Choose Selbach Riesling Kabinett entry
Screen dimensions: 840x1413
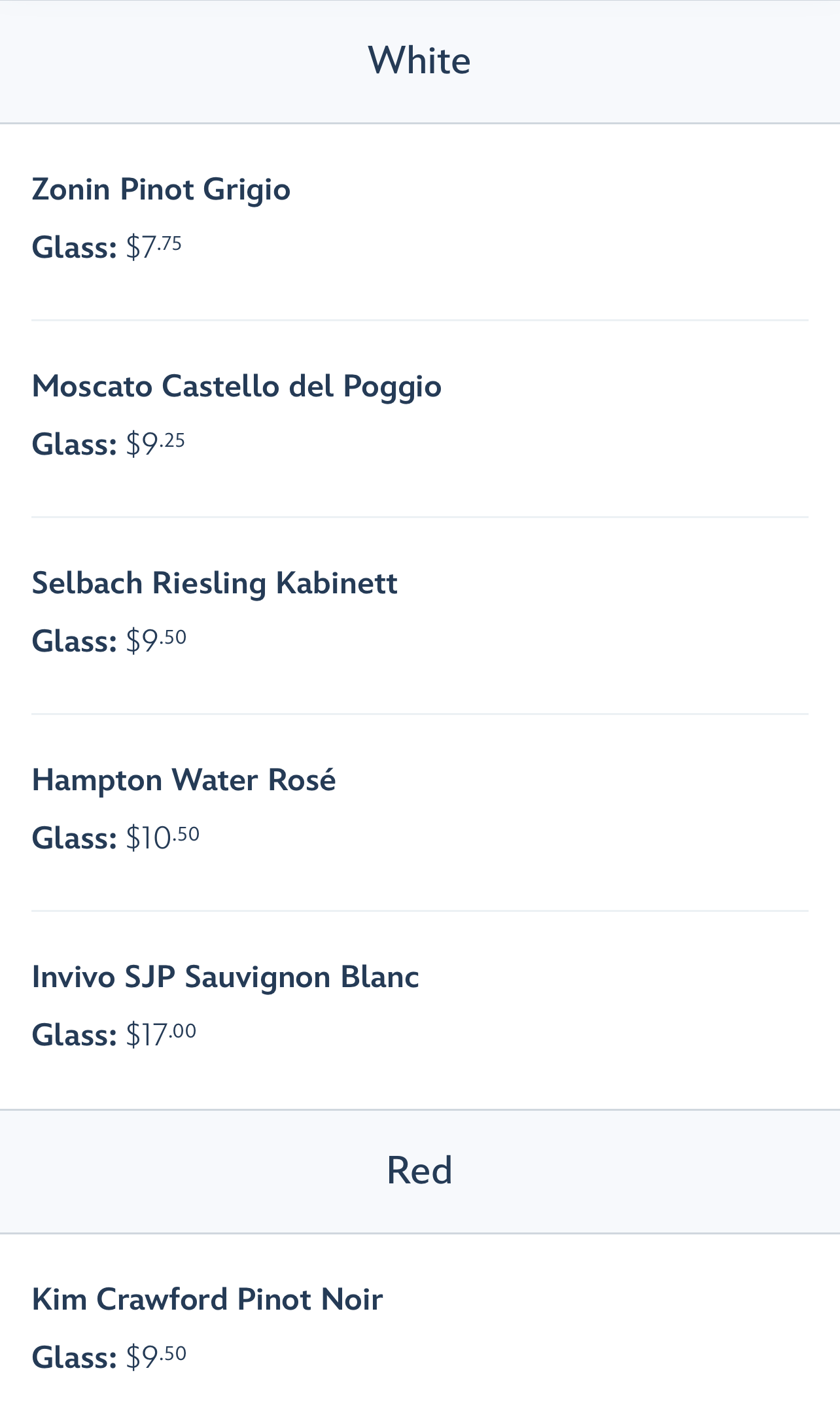click(215, 583)
